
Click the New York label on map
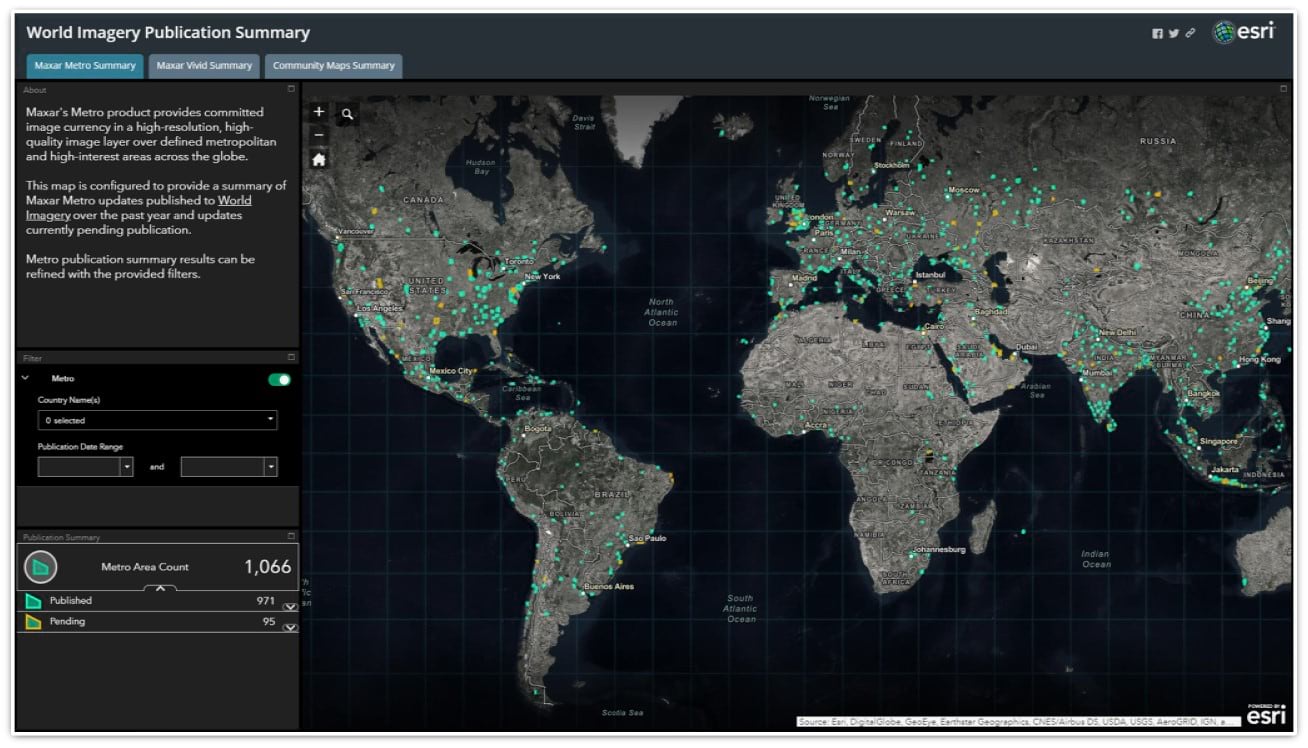[x=543, y=276]
